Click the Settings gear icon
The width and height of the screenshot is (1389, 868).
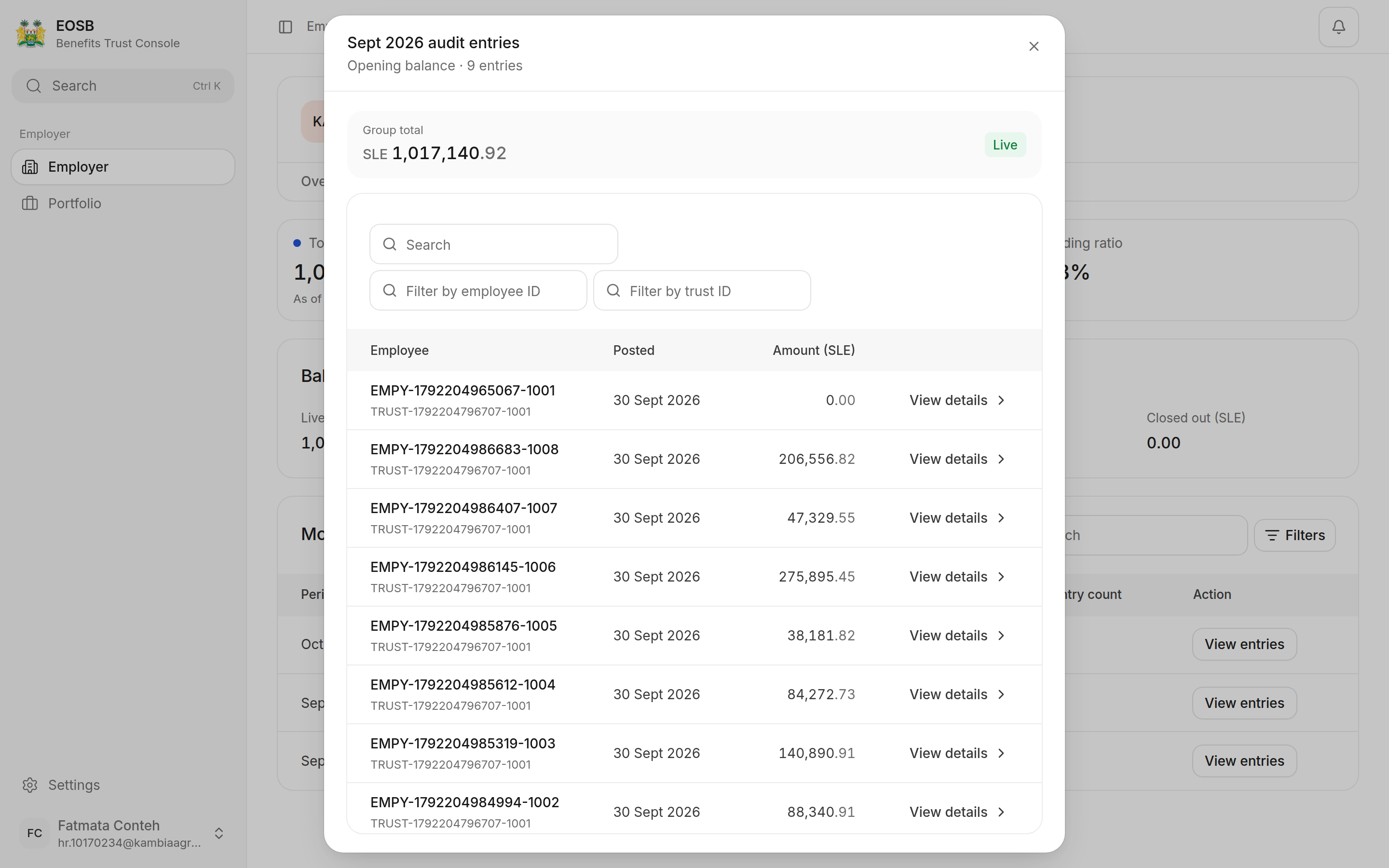tap(30, 785)
